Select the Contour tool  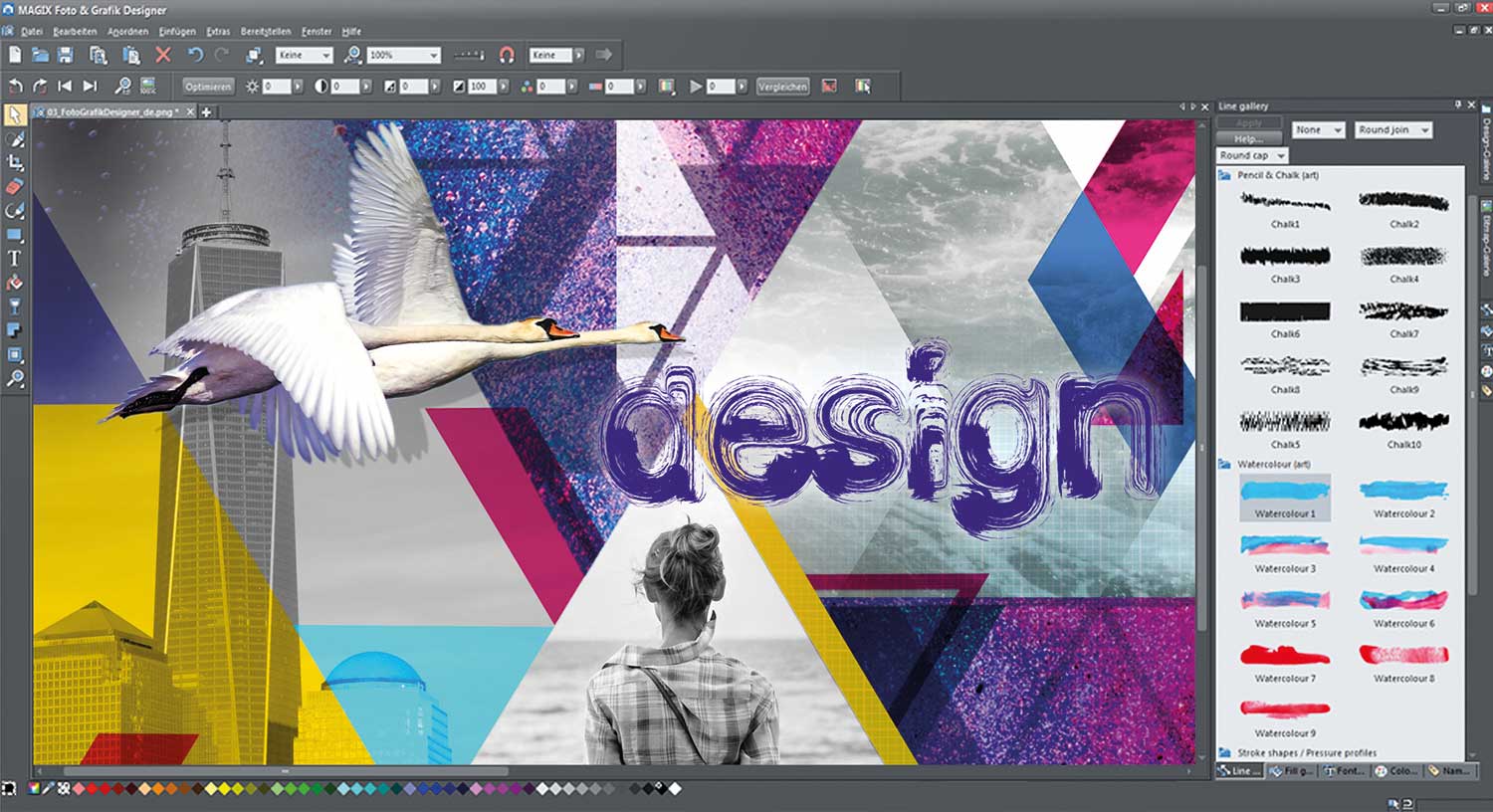point(15,354)
